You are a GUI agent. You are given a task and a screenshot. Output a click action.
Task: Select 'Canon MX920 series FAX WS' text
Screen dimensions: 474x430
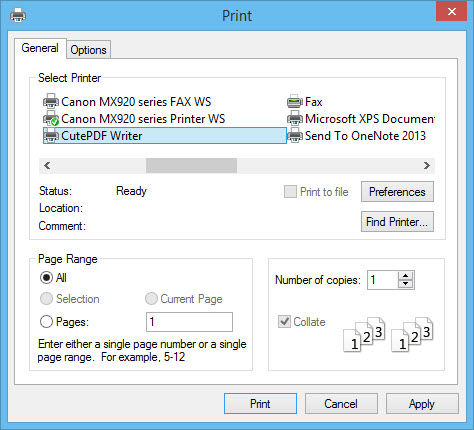pyautogui.click(x=136, y=101)
